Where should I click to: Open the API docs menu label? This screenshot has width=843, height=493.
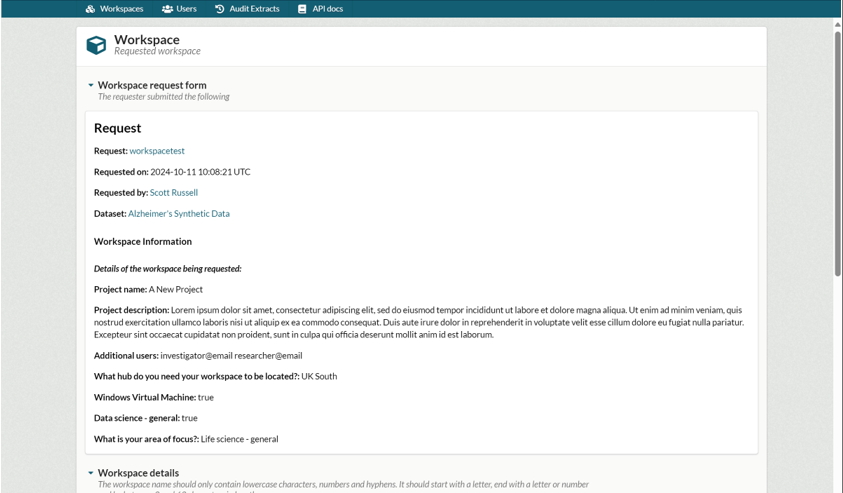327,9
